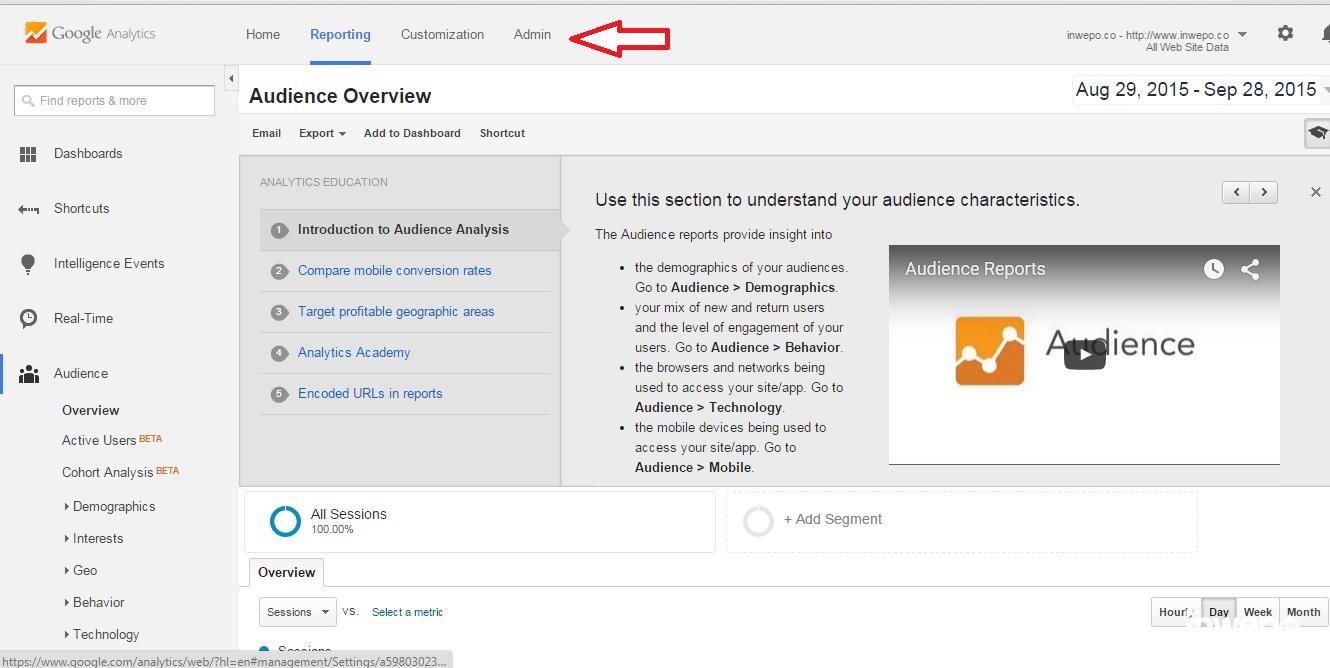Screen dimensions: 1330x668
Task: Switch graph to Hourly view
Action: pyautogui.click(x=1177, y=612)
